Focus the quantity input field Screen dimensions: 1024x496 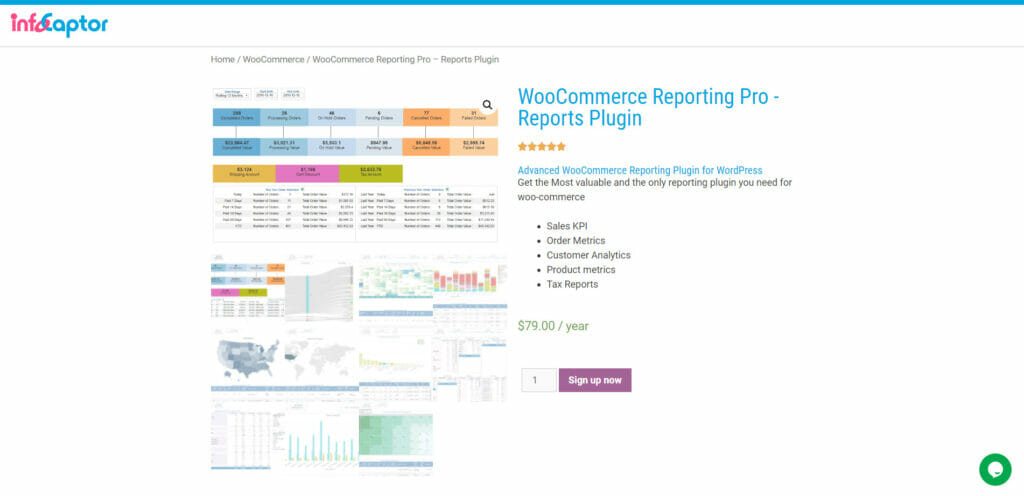pos(538,380)
